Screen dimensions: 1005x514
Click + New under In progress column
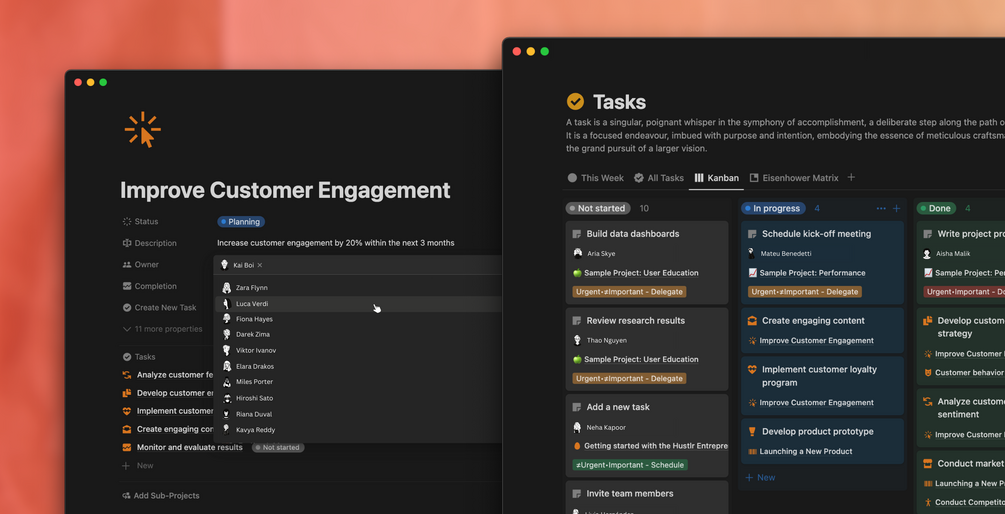click(x=760, y=477)
